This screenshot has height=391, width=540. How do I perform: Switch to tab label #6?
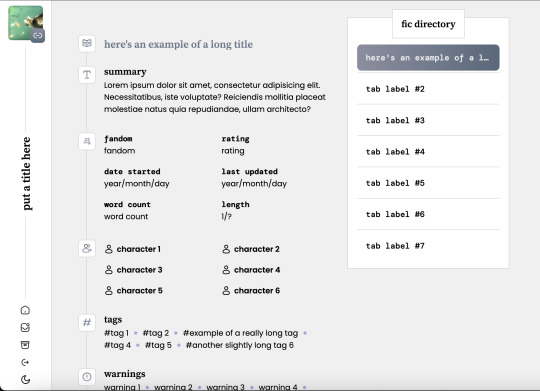pos(428,214)
